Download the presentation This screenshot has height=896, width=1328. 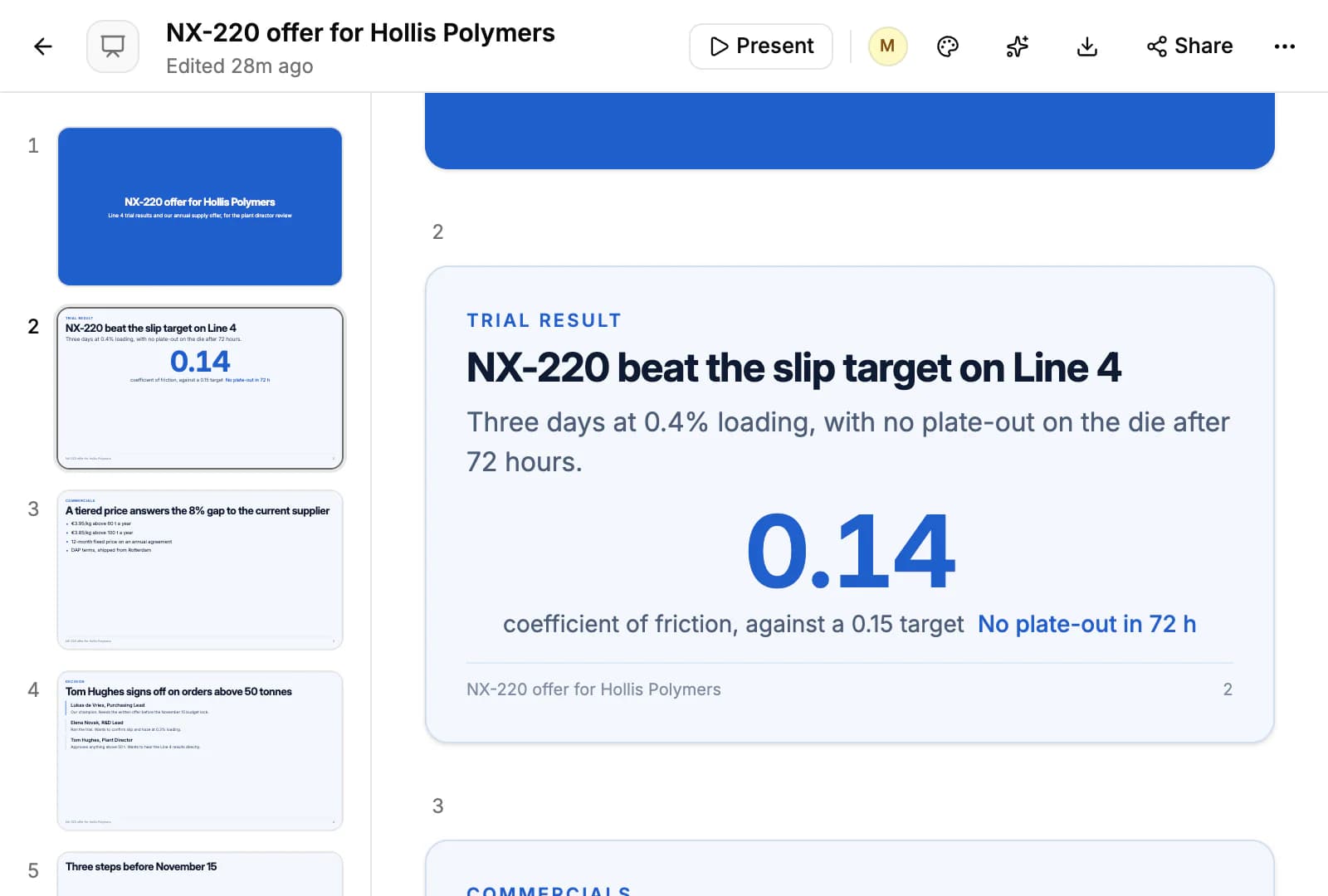click(x=1087, y=46)
